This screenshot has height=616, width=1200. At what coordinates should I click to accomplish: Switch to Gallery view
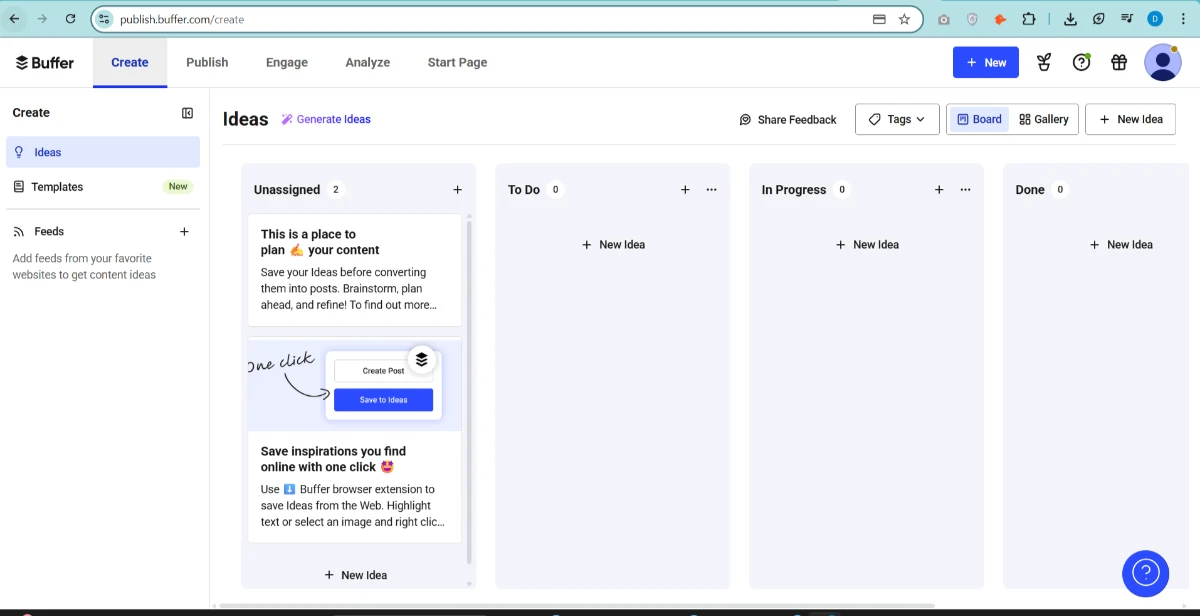tap(1044, 119)
